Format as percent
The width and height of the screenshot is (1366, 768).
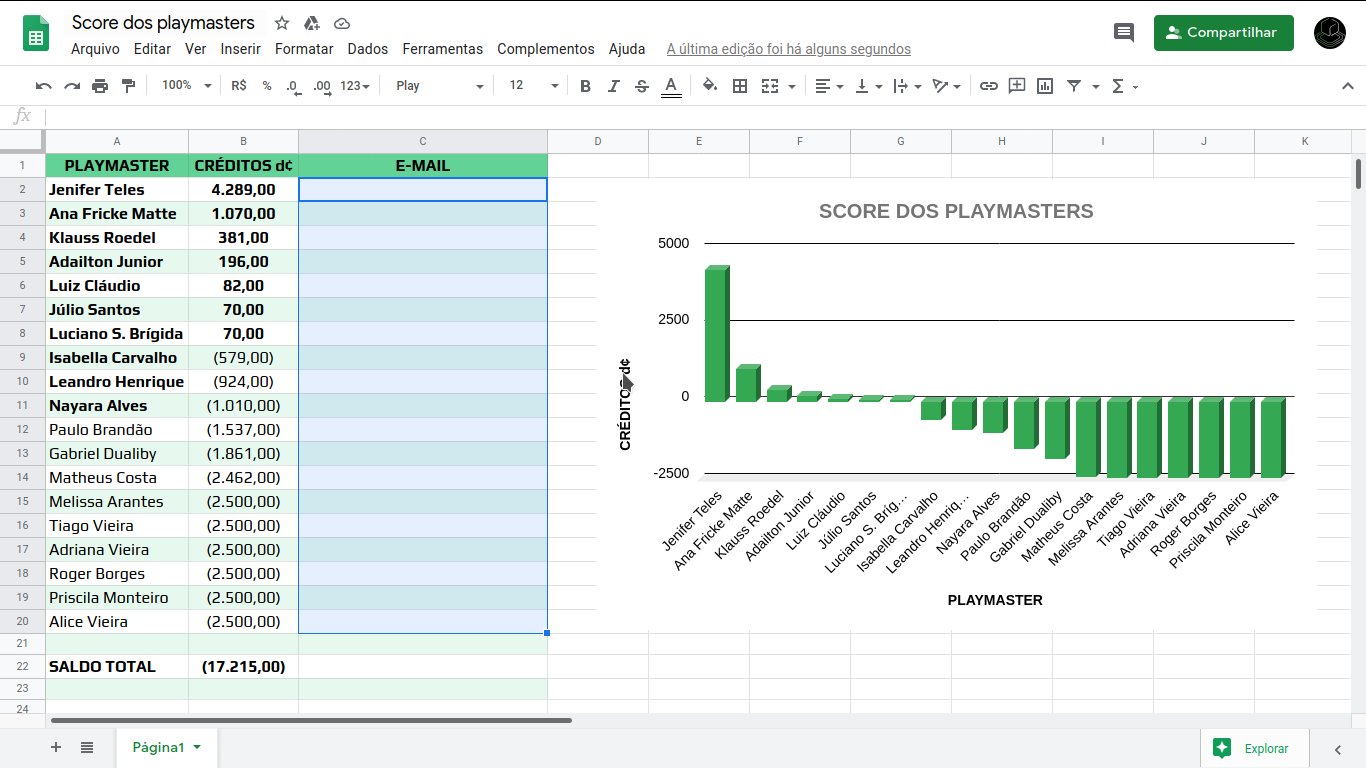267,86
